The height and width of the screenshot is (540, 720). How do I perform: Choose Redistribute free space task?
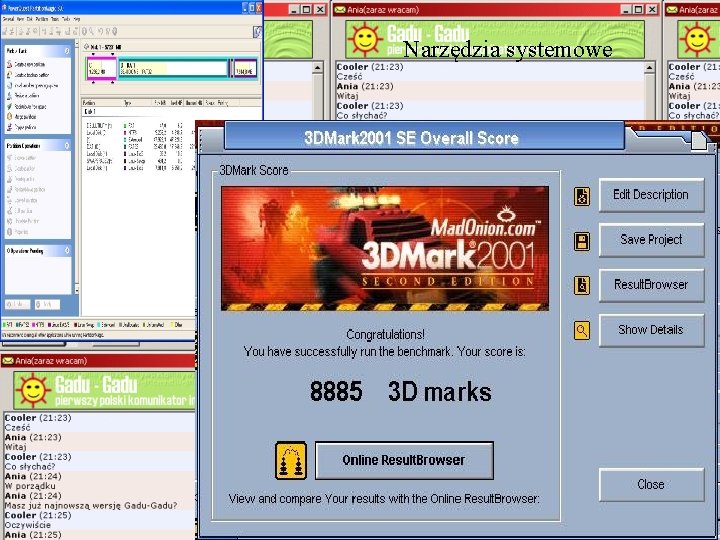(26, 107)
